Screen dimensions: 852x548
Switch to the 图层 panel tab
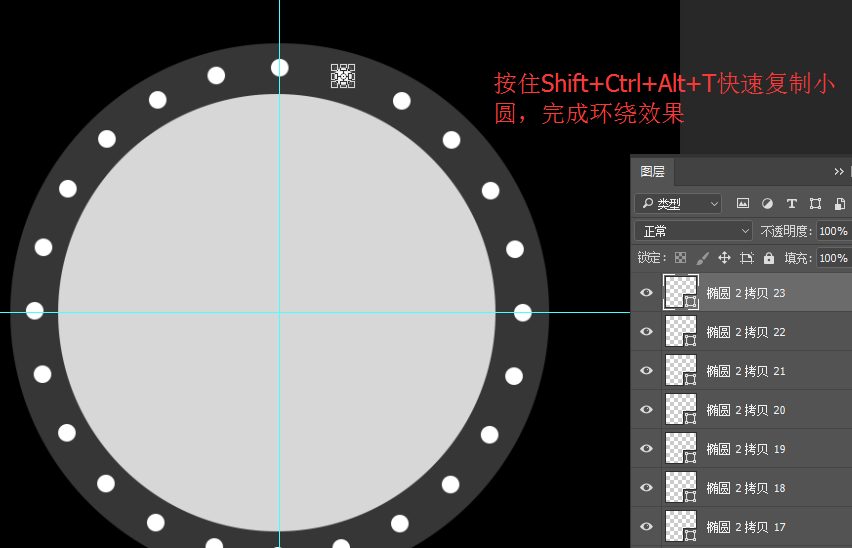coord(653,172)
